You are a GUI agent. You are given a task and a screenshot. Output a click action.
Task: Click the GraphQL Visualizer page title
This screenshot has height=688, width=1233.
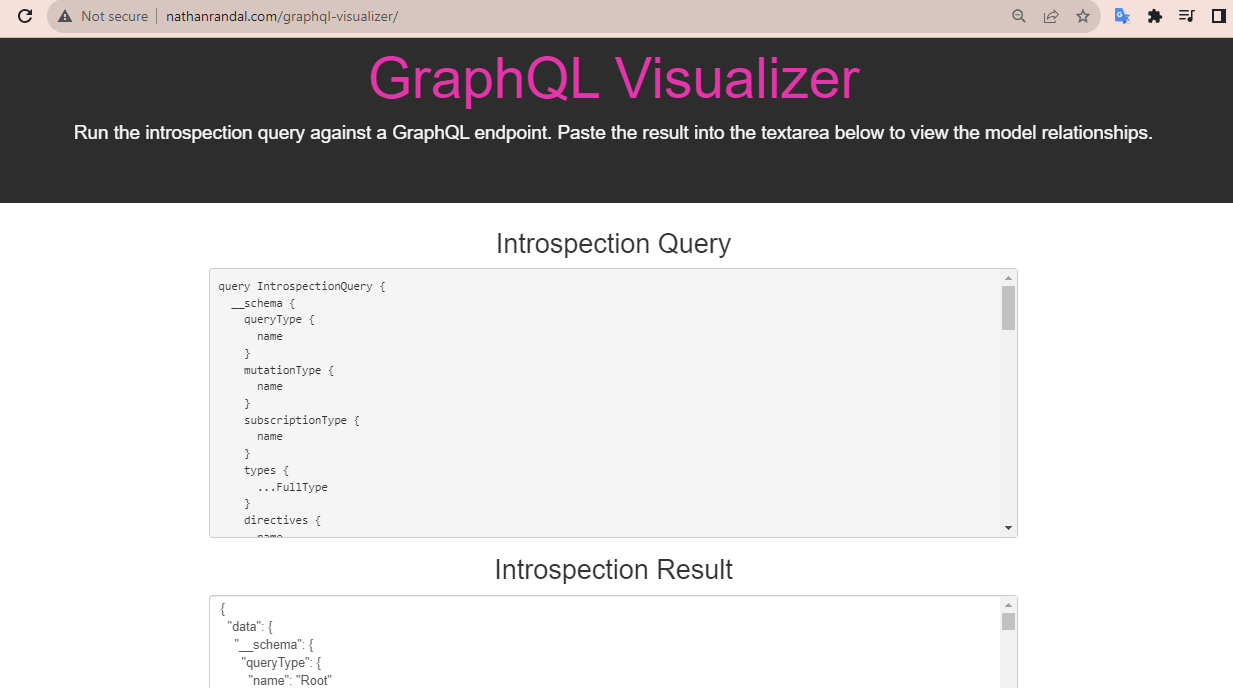[614, 78]
